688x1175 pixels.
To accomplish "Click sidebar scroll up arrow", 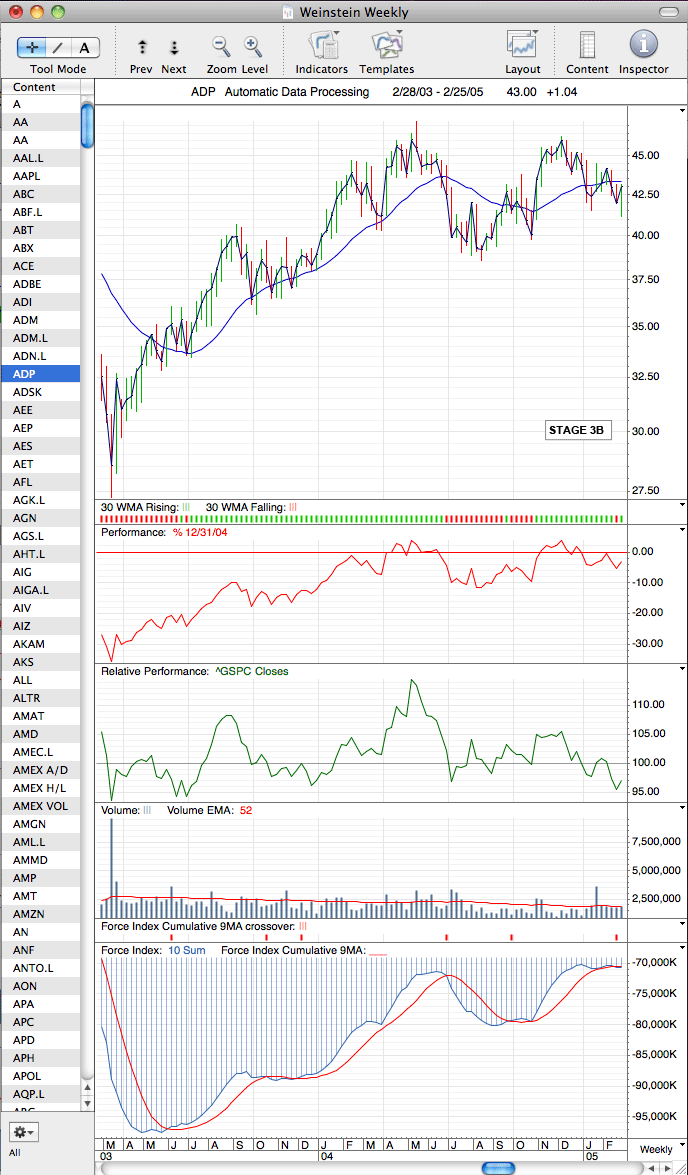I will coord(87,1087).
